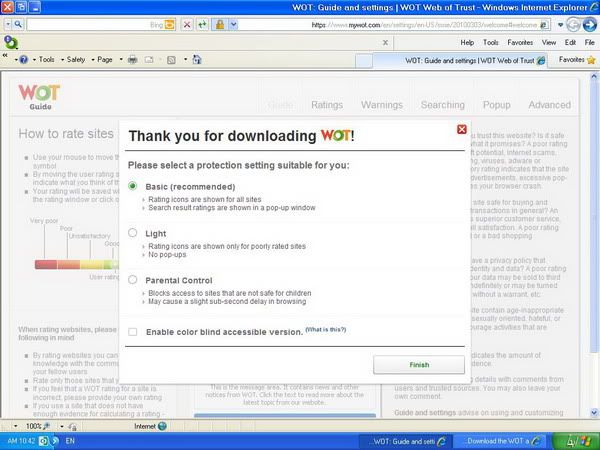Click the Bing search provider icon
The image size is (600, 450).
169,25
